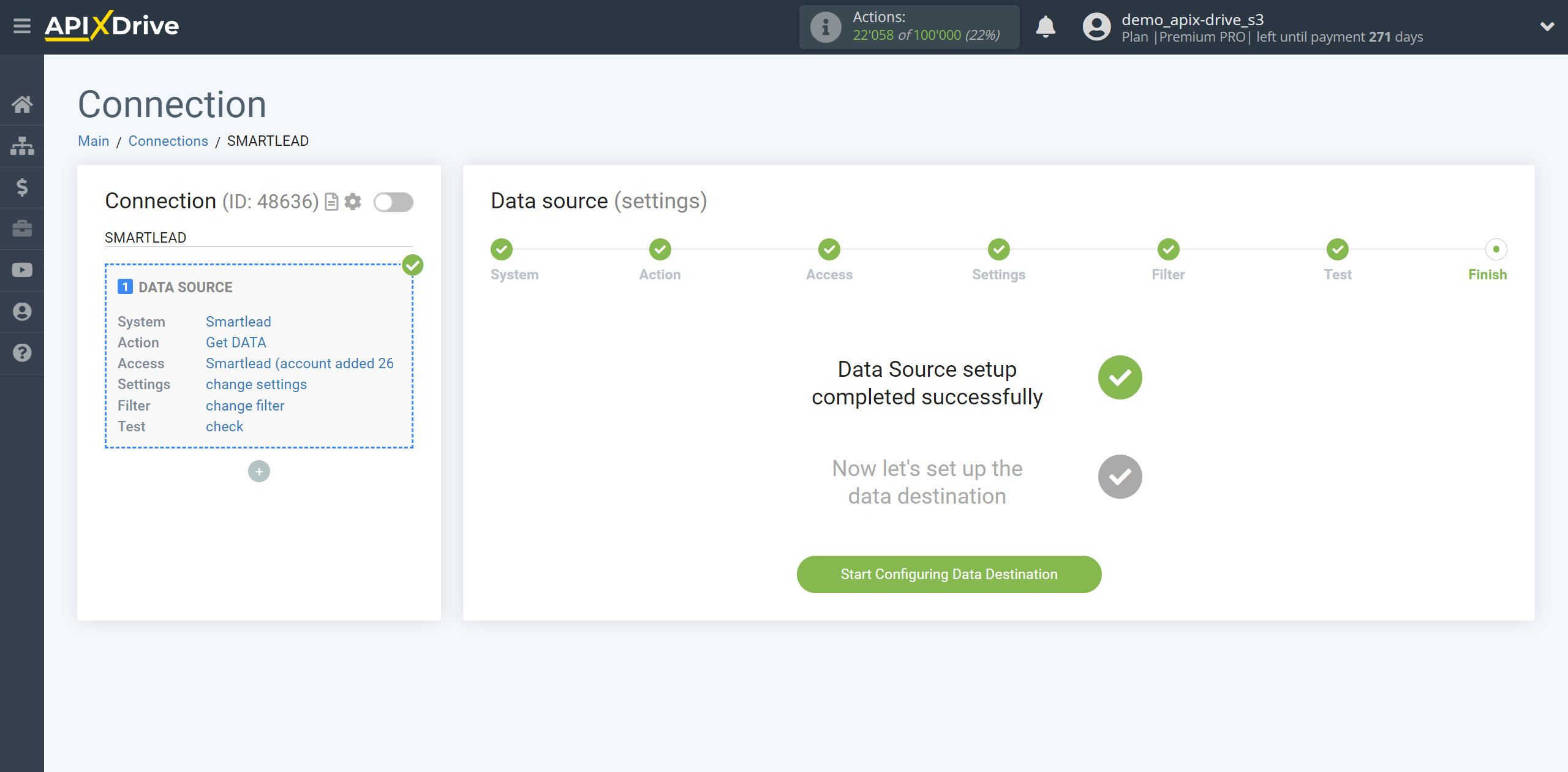Click the Briefcase/projects icon in sidebar
This screenshot has height=772, width=1568.
[x=22, y=228]
